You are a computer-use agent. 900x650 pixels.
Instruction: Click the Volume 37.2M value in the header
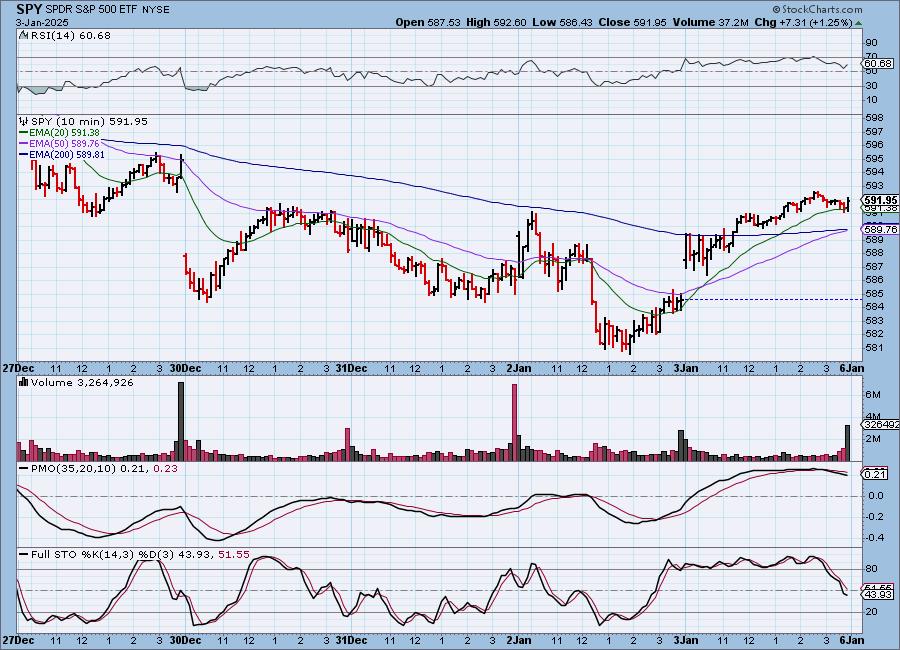pos(711,22)
